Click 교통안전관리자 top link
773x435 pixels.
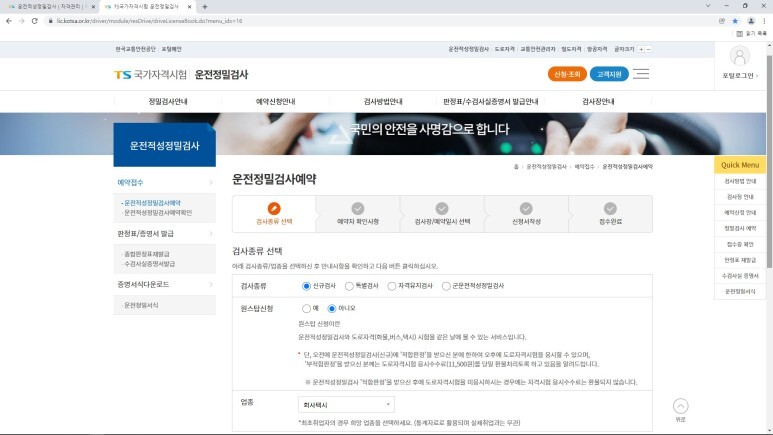pyautogui.click(x=538, y=49)
